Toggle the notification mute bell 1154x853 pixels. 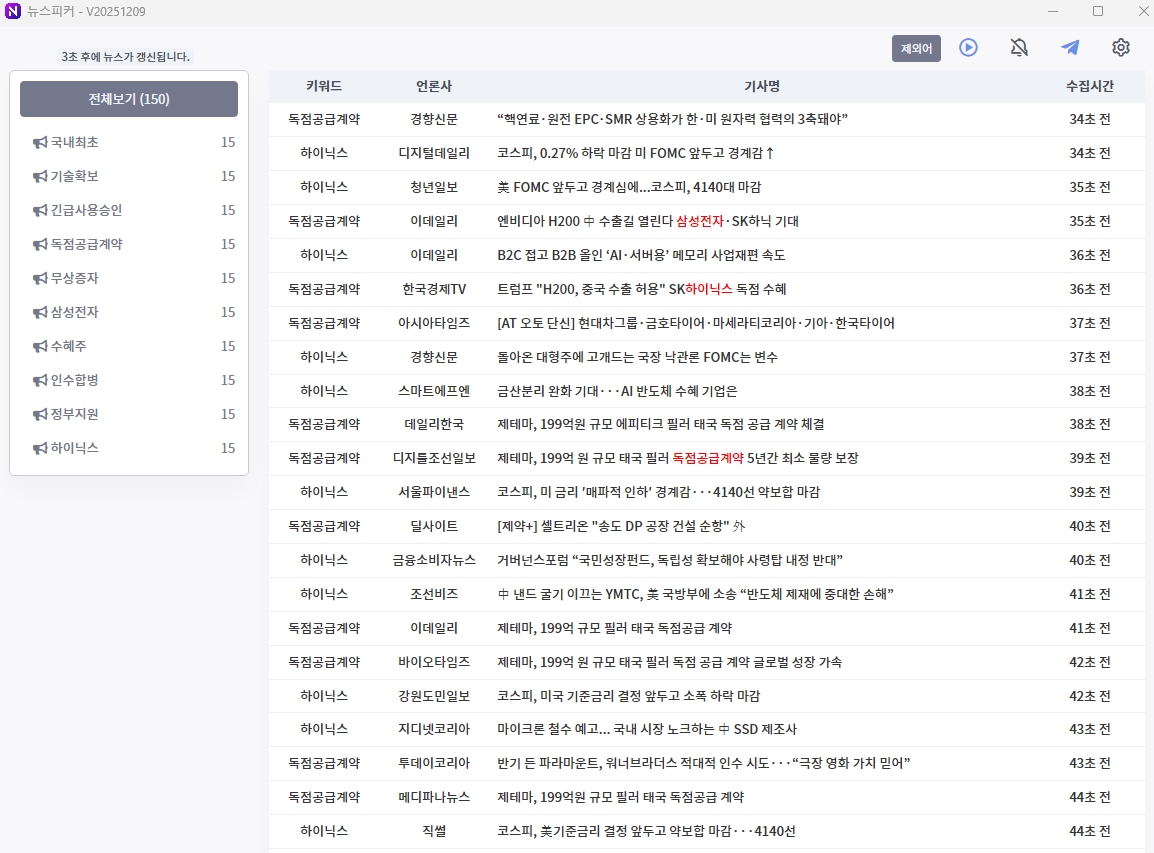click(1019, 47)
